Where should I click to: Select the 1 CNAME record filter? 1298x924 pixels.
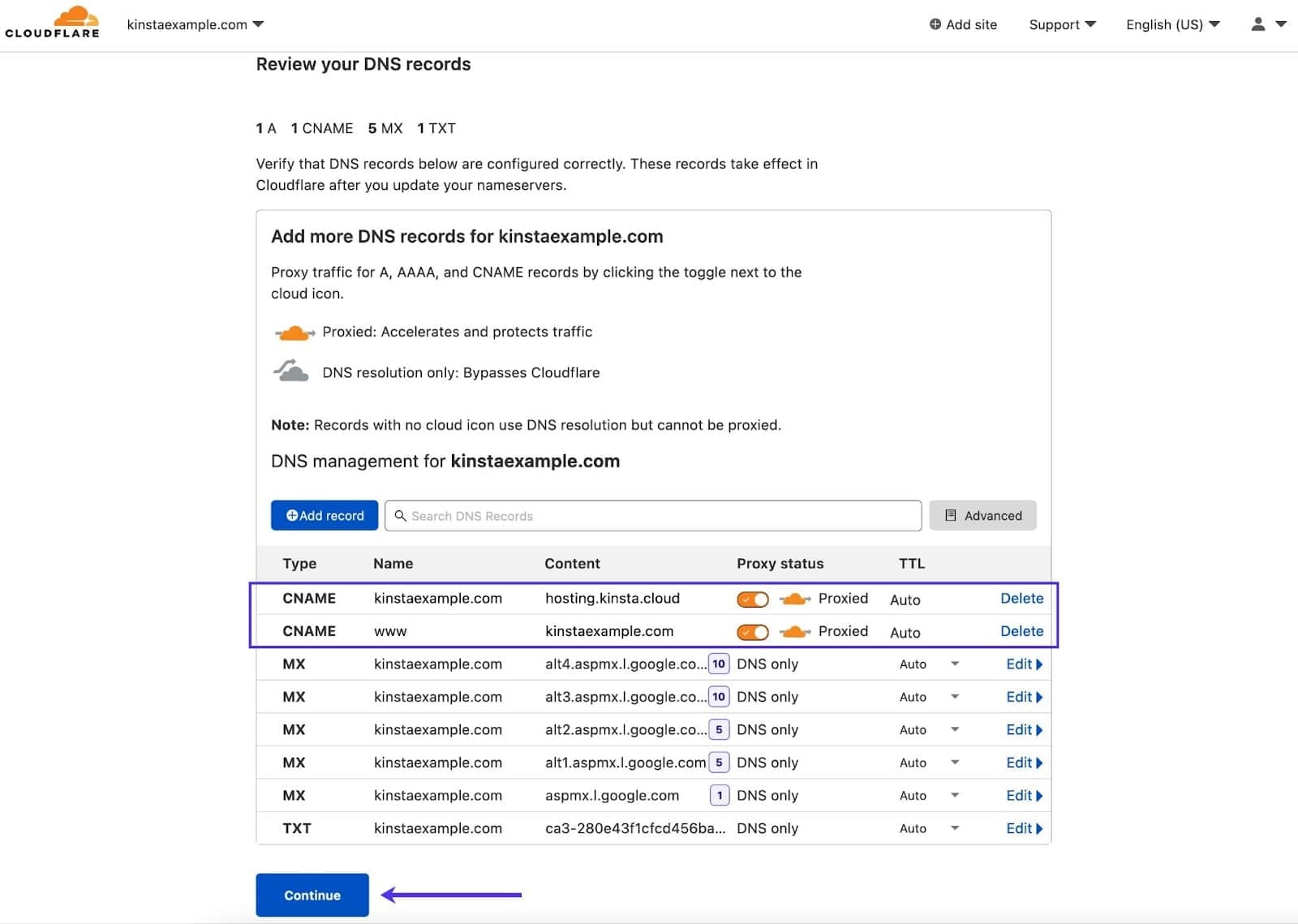[x=322, y=128]
